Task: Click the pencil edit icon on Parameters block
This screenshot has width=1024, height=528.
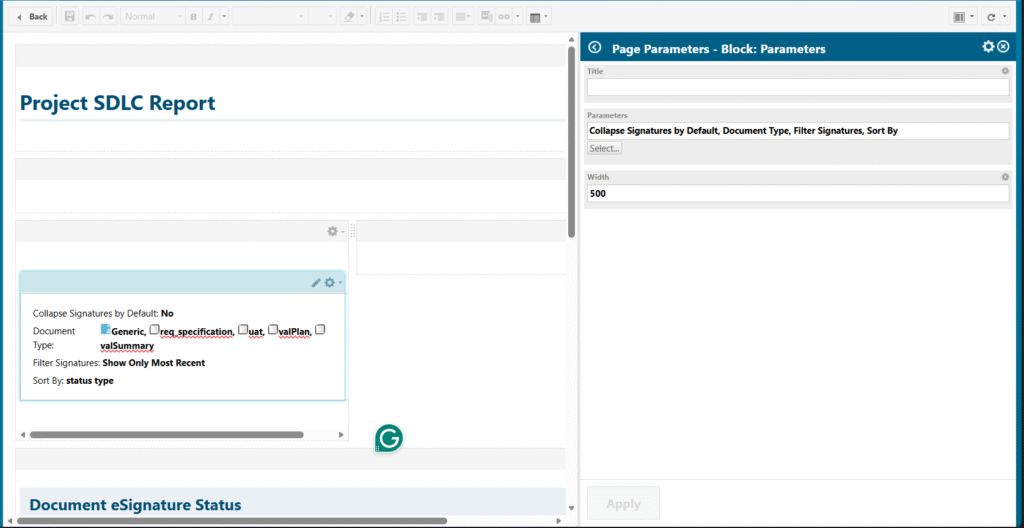Action: click(317, 283)
